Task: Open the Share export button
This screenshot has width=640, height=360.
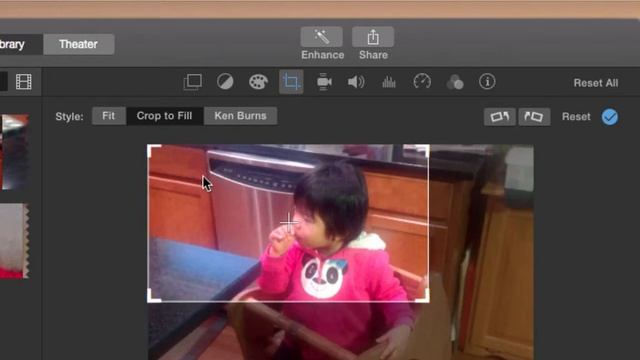Action: (373, 37)
